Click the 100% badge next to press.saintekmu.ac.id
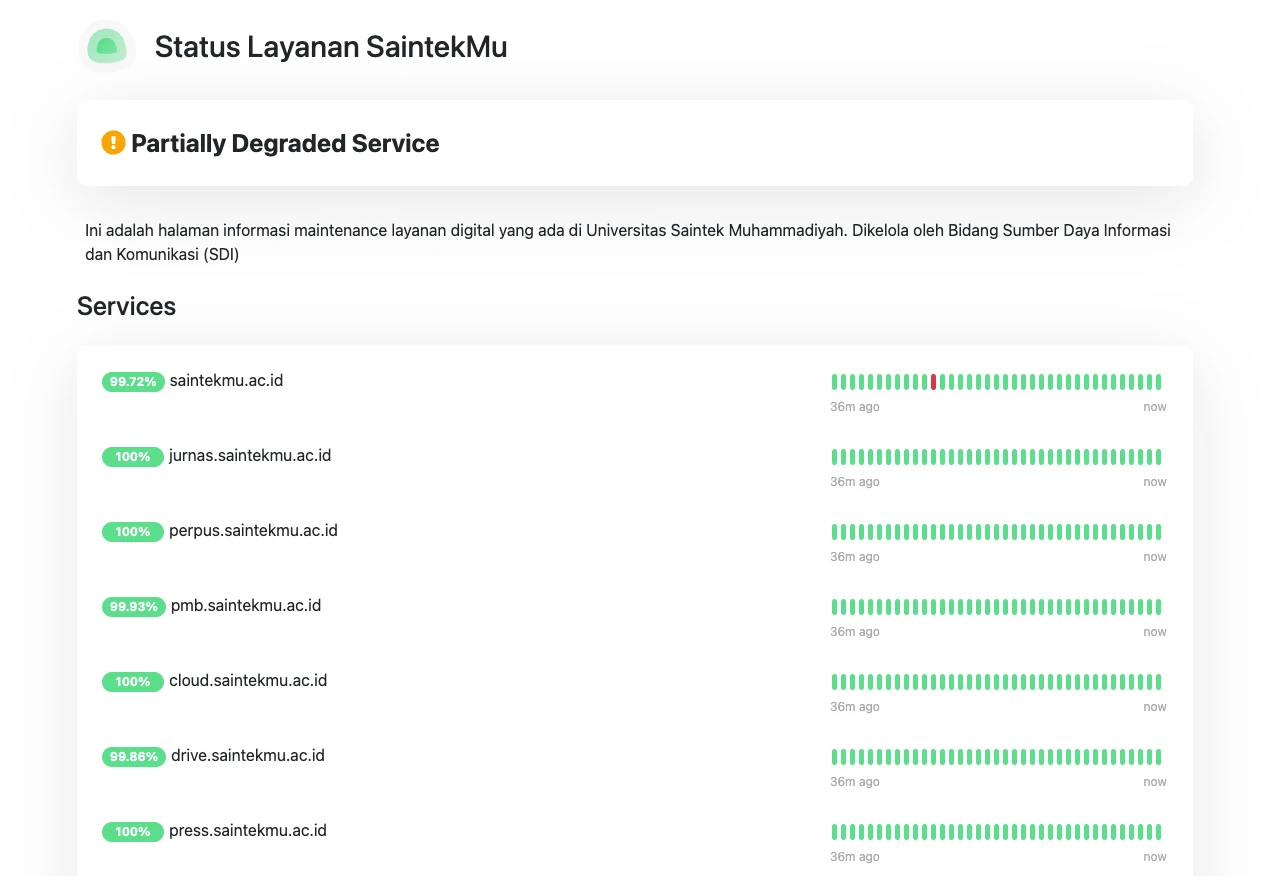This screenshot has width=1270, height=876. click(133, 831)
